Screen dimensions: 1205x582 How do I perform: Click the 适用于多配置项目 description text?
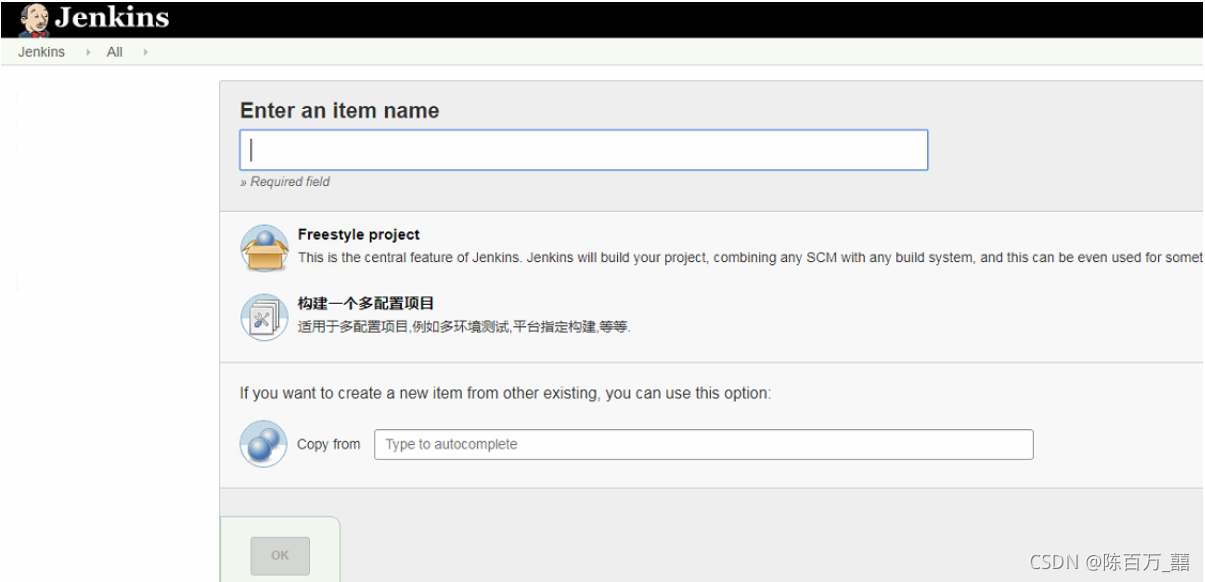tap(464, 327)
